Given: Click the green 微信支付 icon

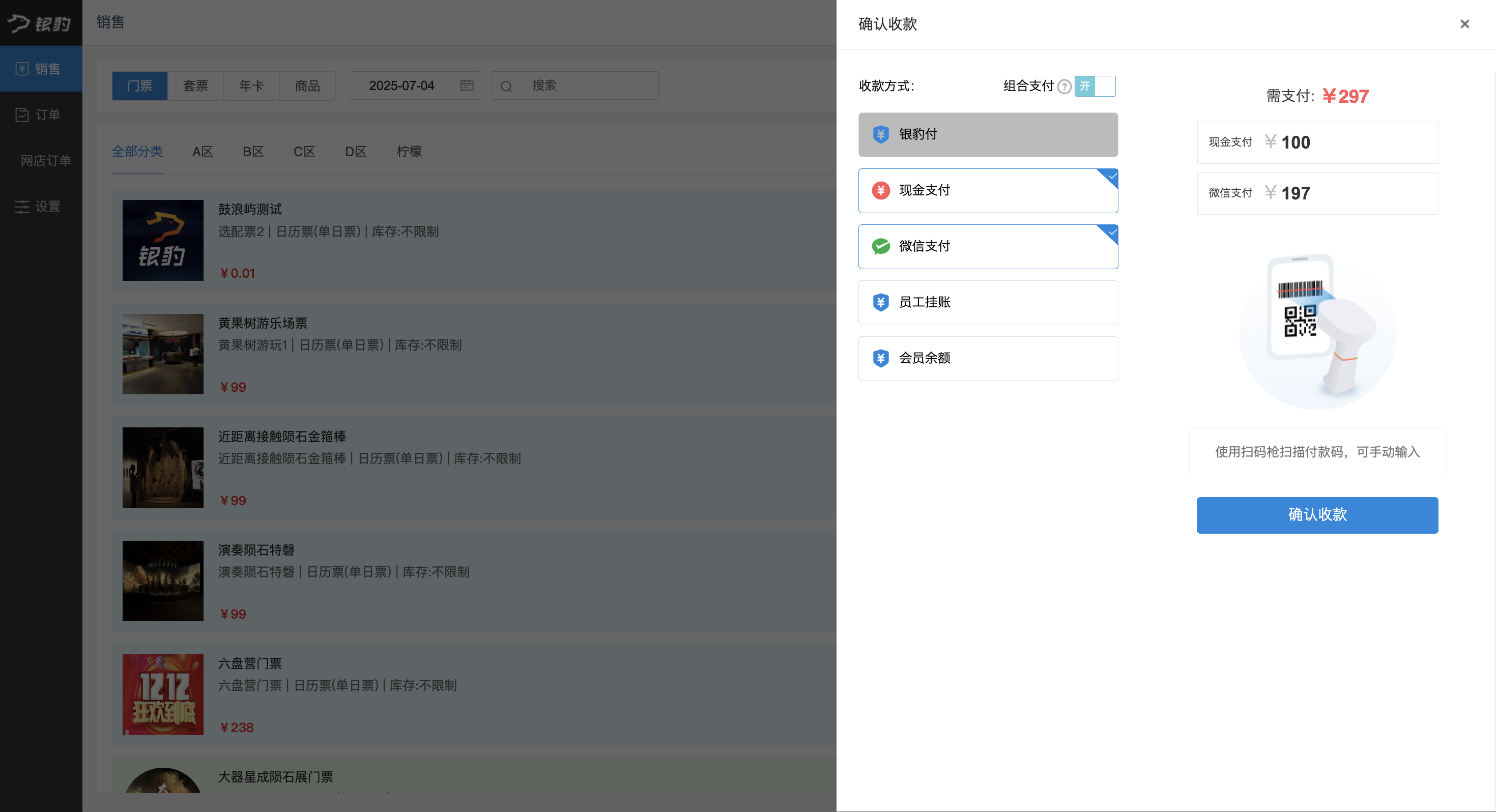Looking at the screenshot, I should pyautogui.click(x=880, y=246).
